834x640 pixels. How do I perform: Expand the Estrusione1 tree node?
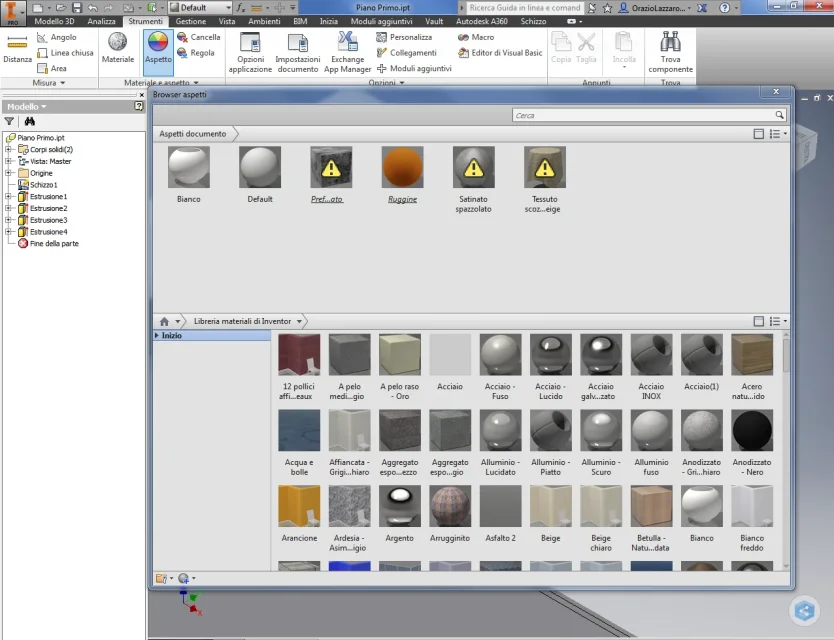pos(9,196)
